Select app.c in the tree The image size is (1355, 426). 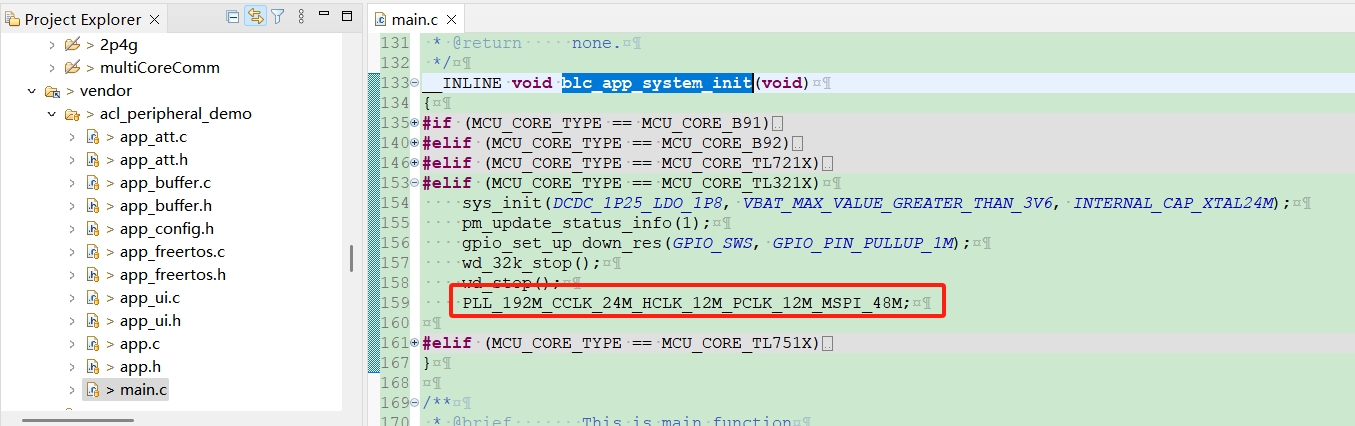click(140, 344)
